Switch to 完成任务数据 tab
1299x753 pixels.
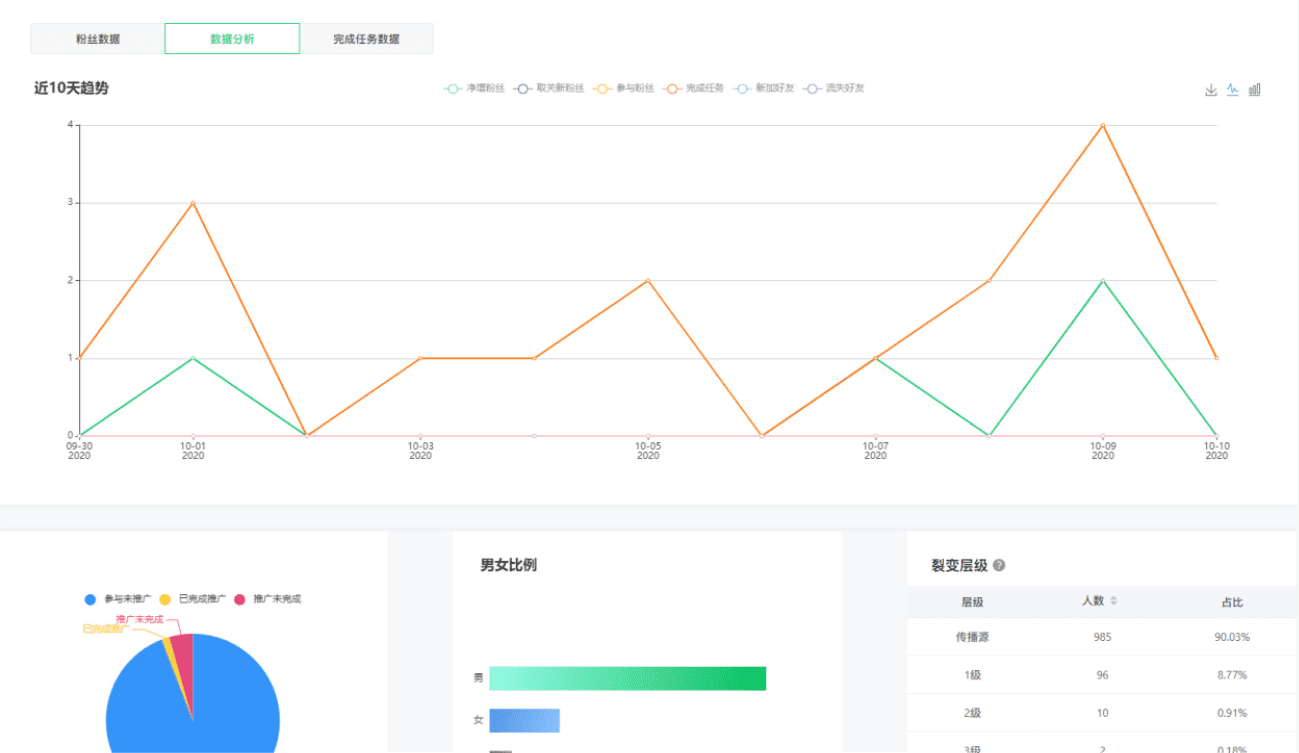coord(366,39)
